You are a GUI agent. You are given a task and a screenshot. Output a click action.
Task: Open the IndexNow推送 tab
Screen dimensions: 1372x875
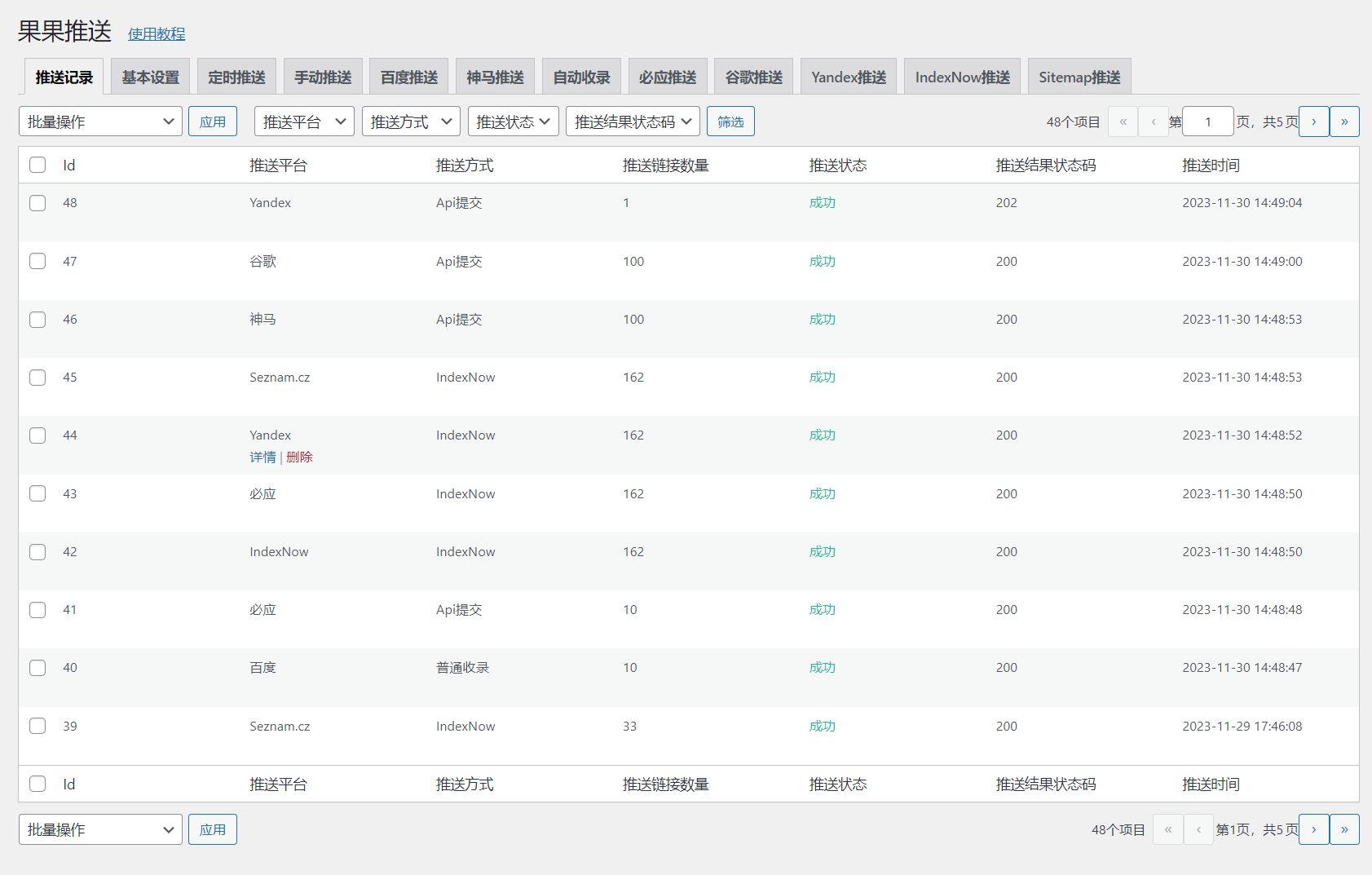962,77
